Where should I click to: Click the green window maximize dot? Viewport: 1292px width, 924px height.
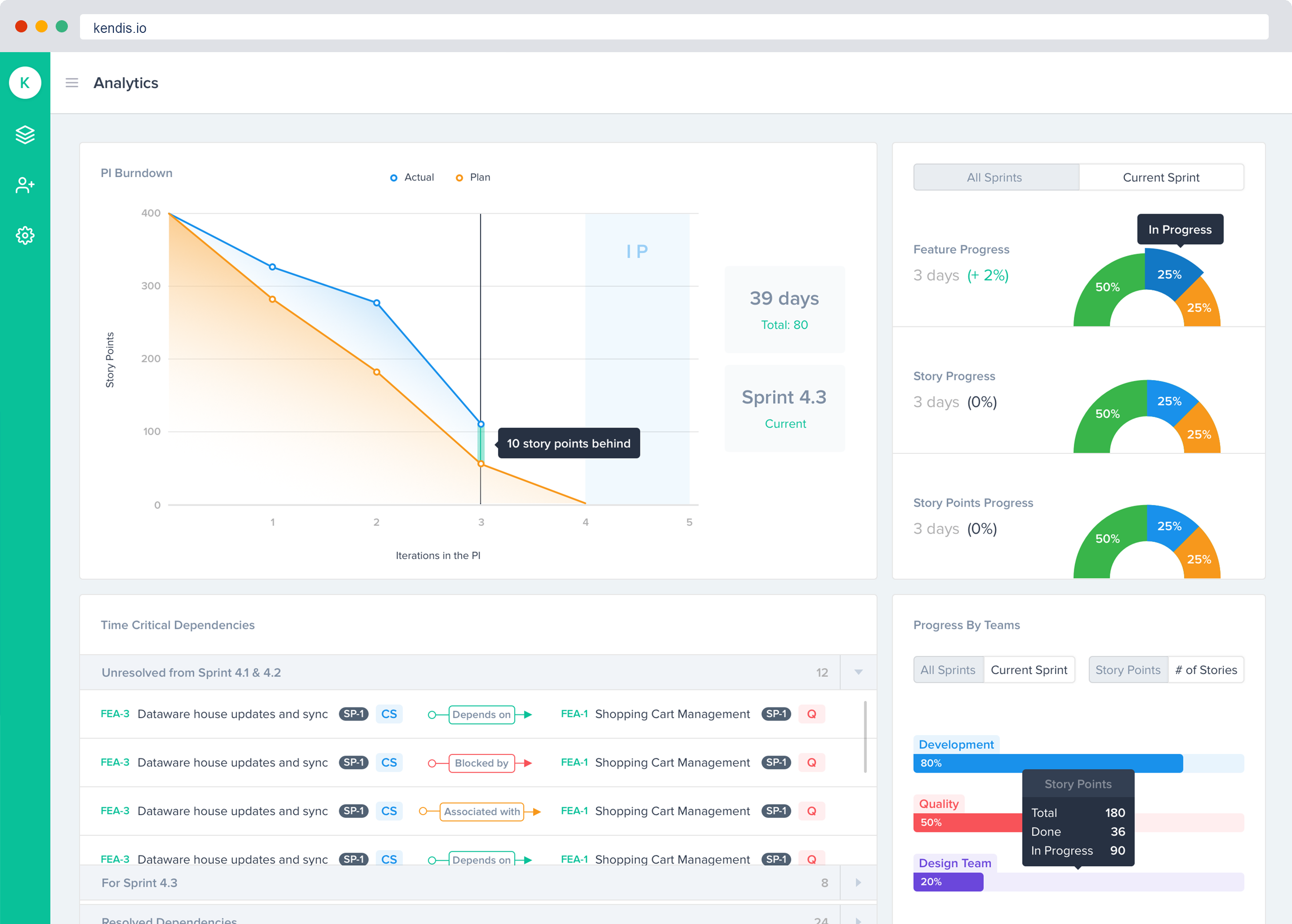(x=62, y=27)
